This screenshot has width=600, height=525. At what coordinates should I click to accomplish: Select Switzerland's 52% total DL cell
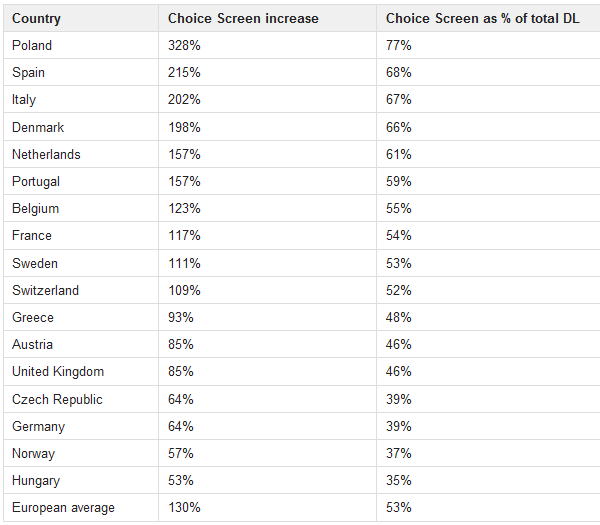(x=398, y=290)
